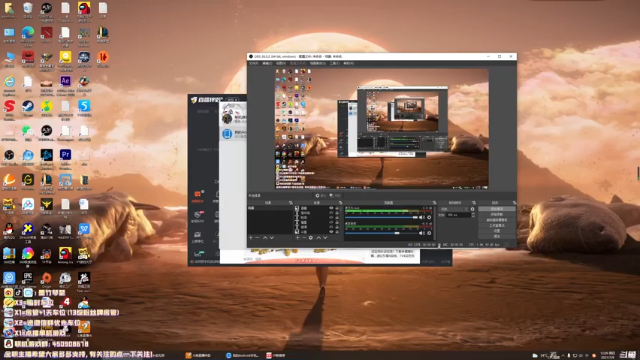Click 退出 exit button in Controls
Viewport: 640px width, 360px height.
(x=497, y=236)
